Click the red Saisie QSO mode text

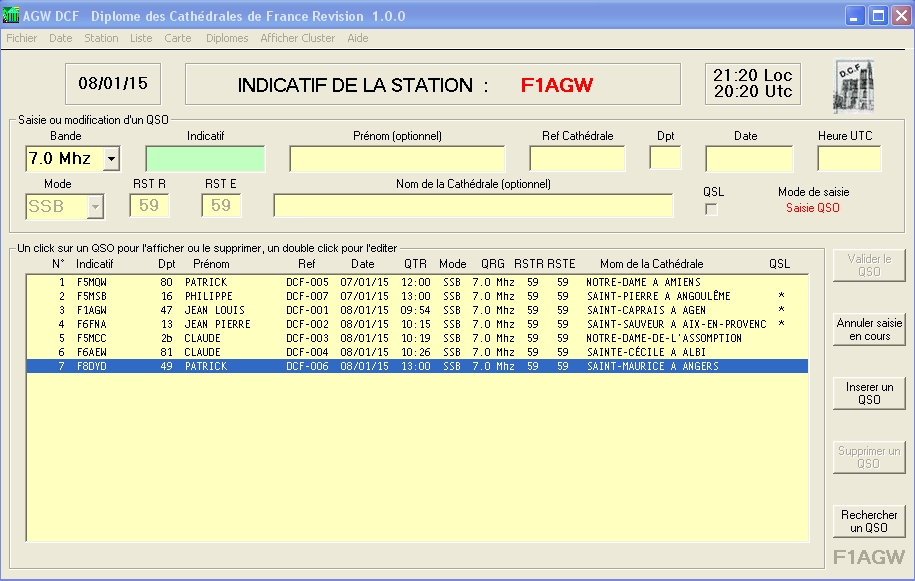(x=812, y=208)
